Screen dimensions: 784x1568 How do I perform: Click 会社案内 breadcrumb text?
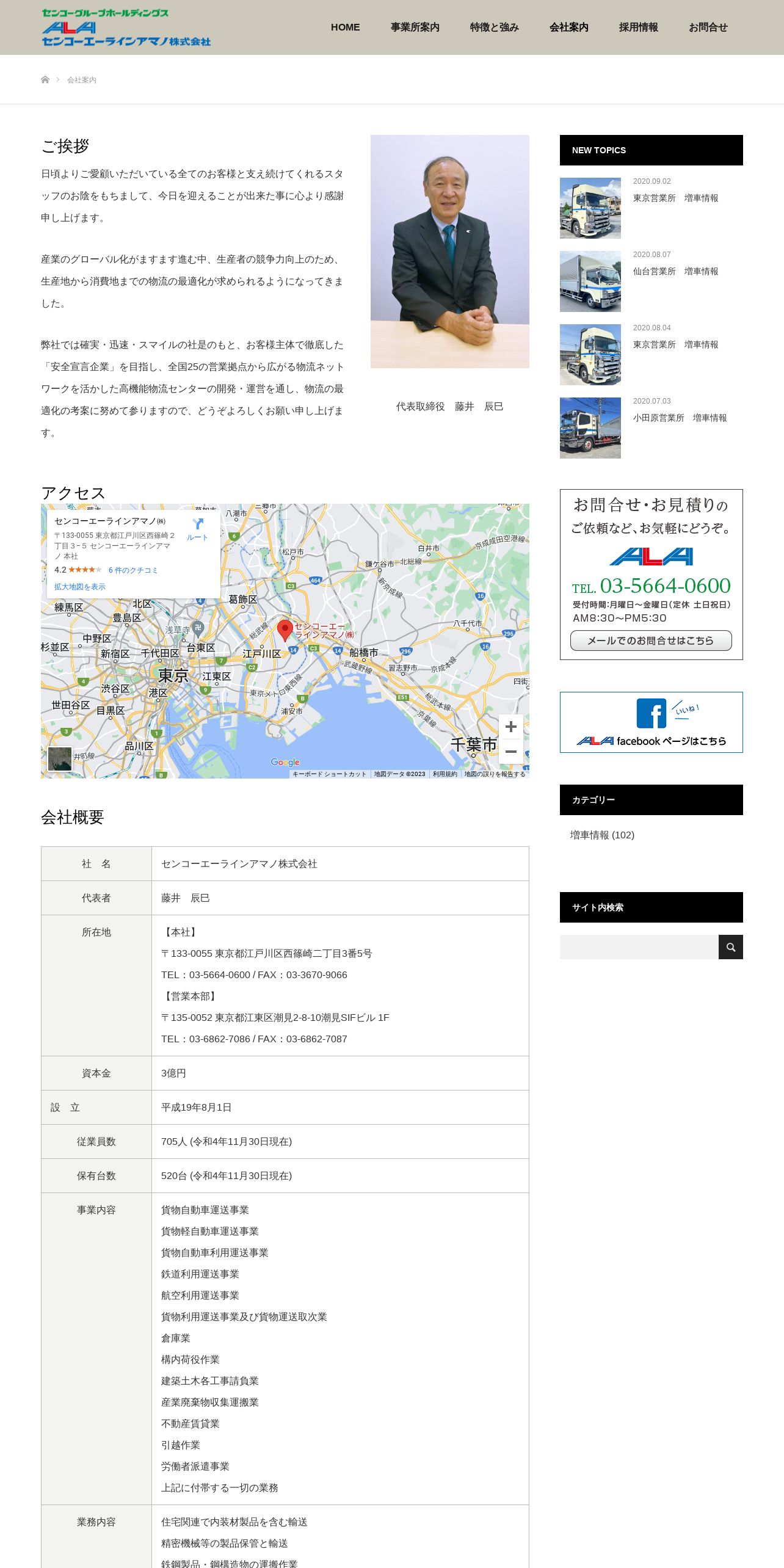click(x=82, y=80)
